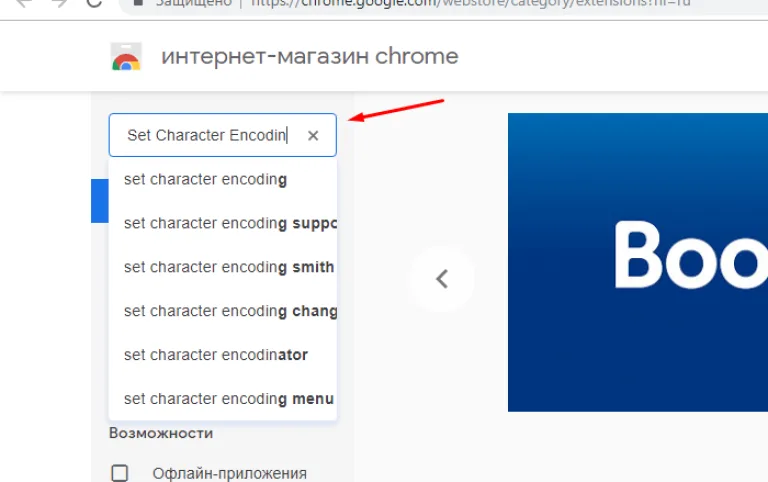Clear the search field with the X icon
The image size is (768, 482).
click(x=313, y=136)
